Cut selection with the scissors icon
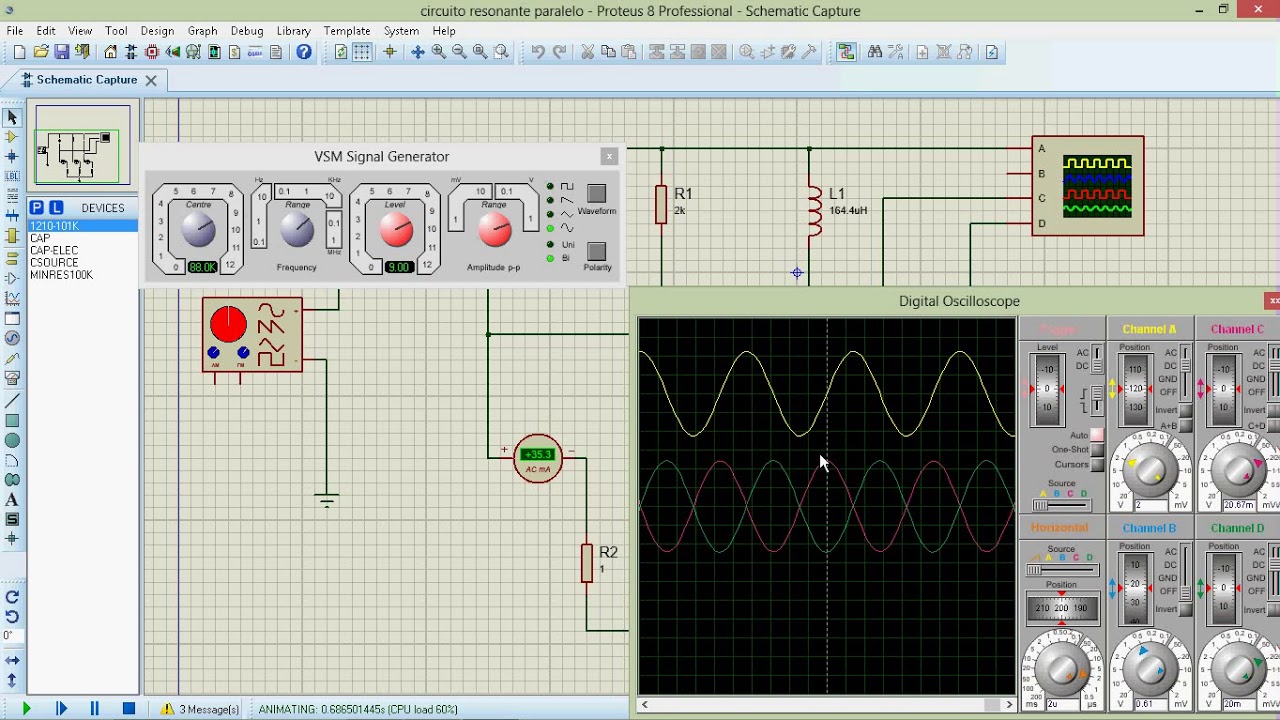The height and width of the screenshot is (720, 1280). click(x=587, y=52)
